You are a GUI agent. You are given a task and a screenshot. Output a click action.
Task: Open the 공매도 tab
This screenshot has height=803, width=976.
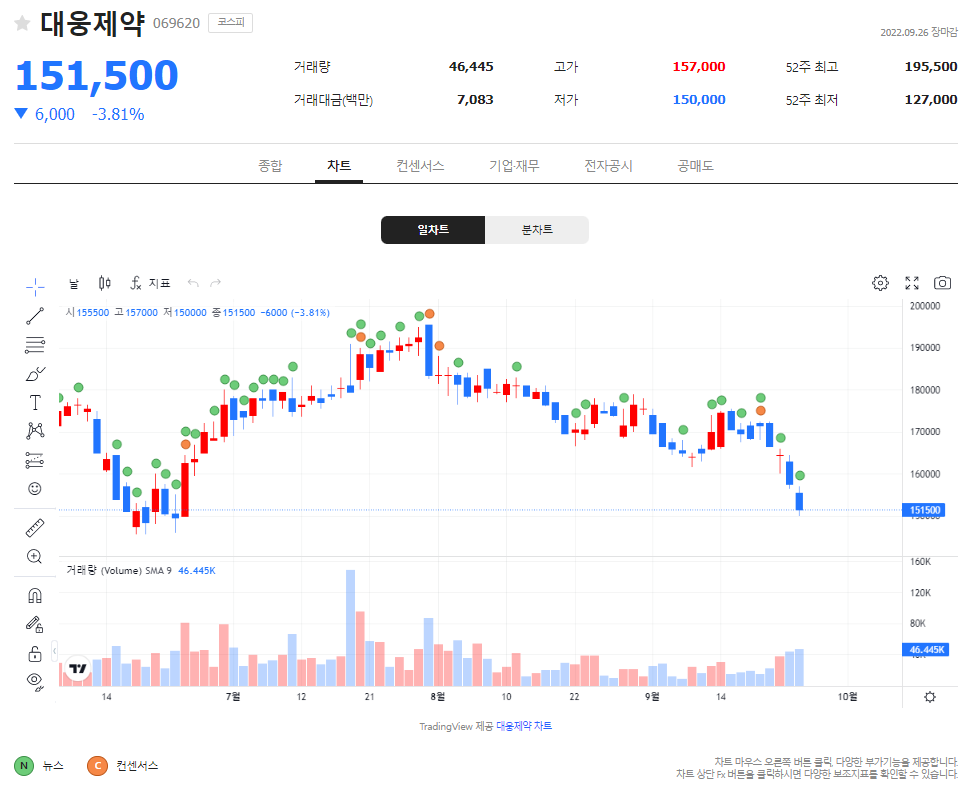click(695, 166)
